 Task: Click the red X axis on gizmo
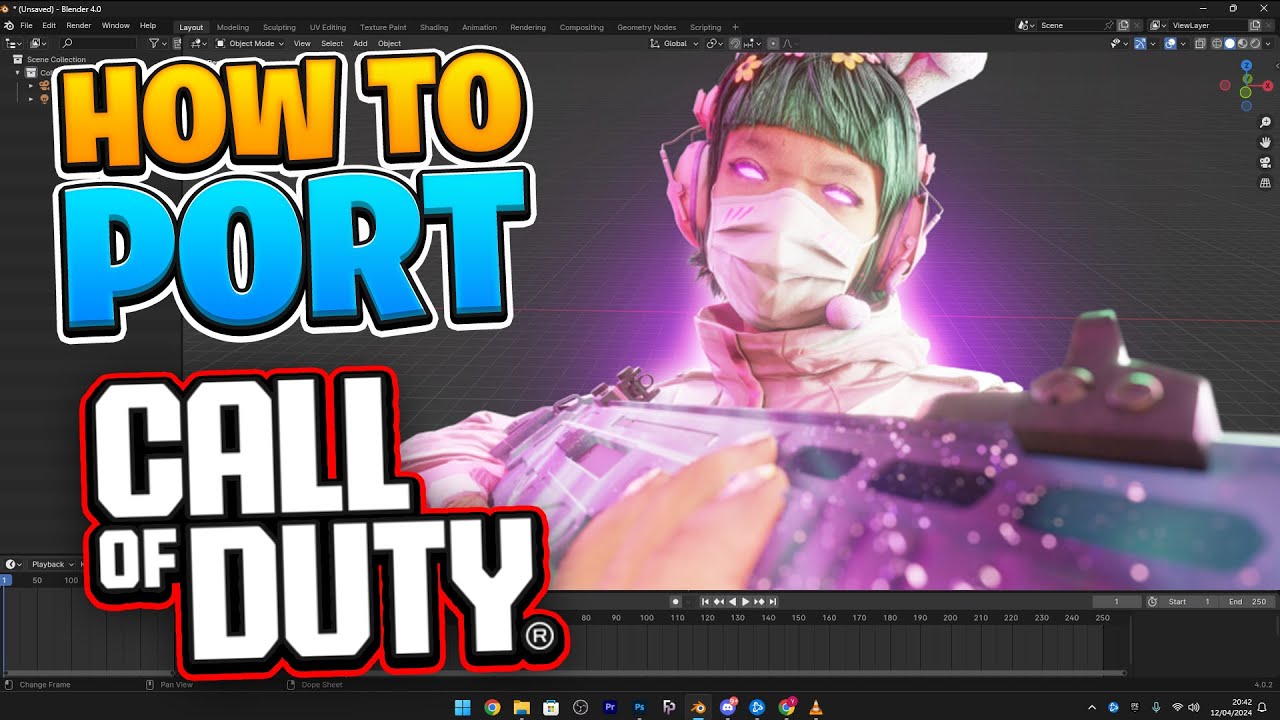[x=1268, y=86]
